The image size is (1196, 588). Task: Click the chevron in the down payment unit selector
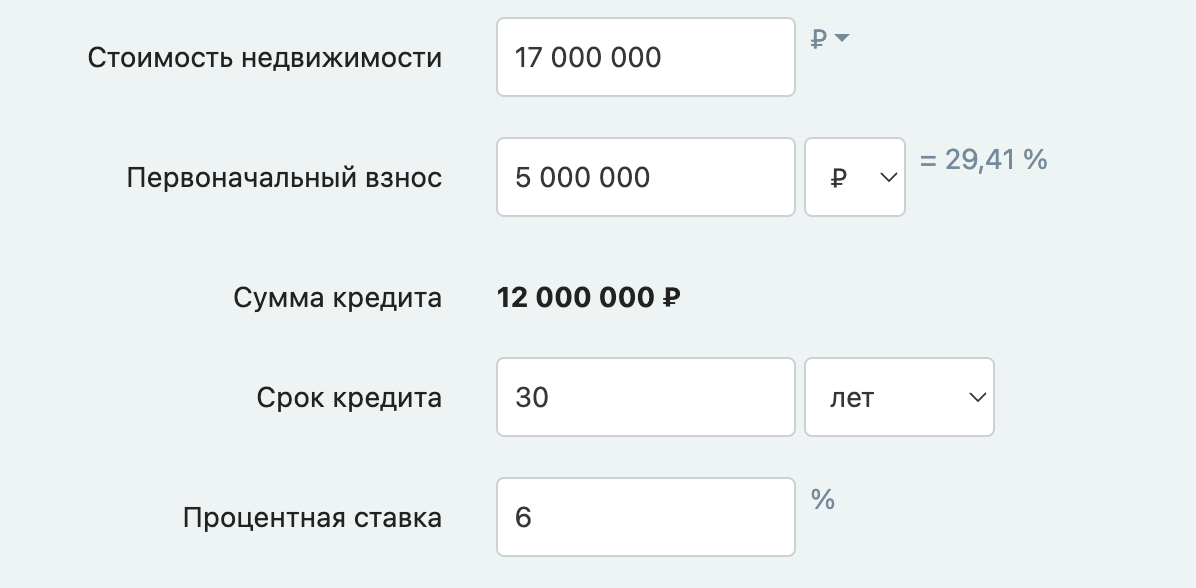click(x=887, y=177)
